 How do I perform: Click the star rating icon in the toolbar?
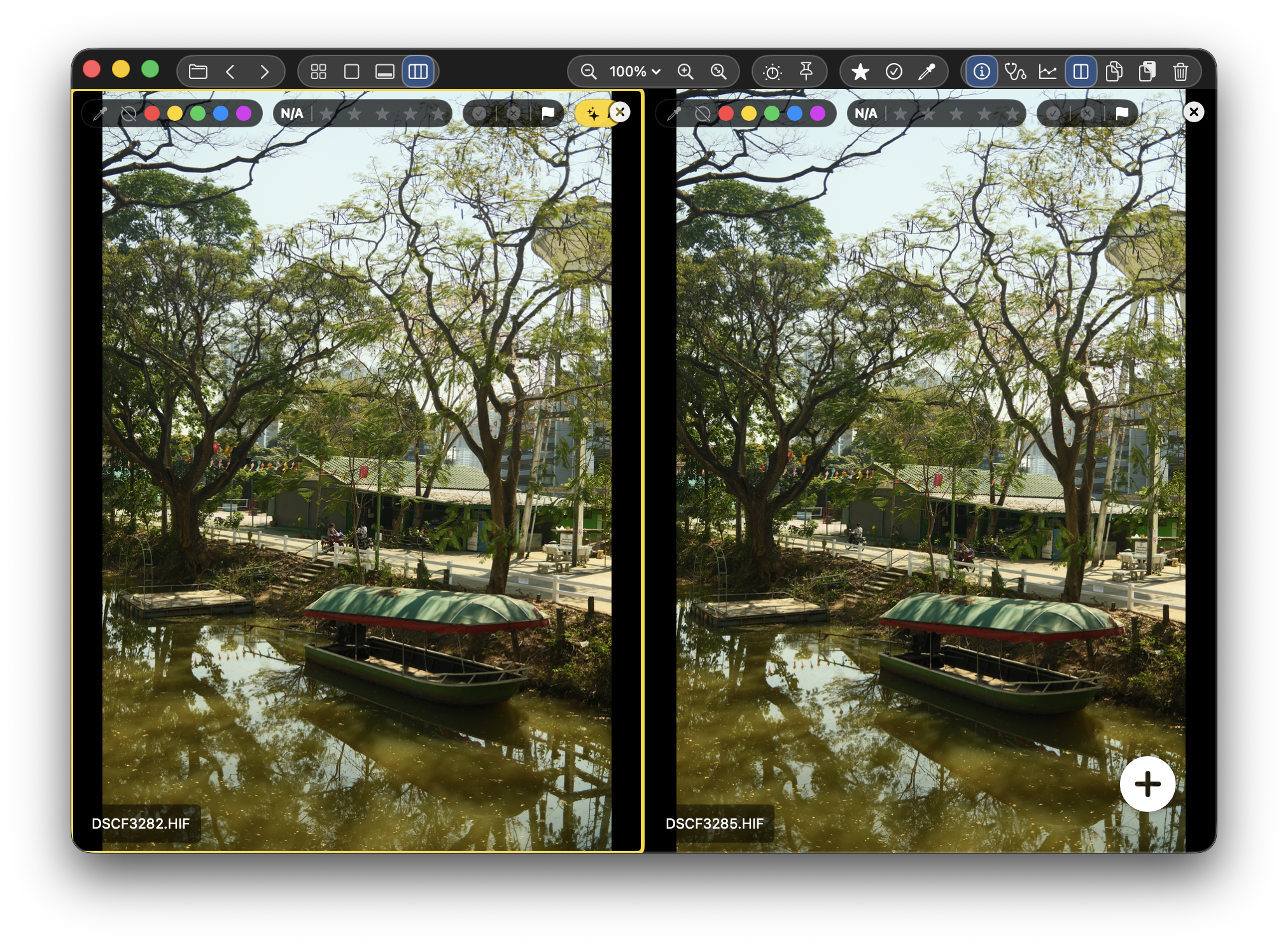click(861, 71)
